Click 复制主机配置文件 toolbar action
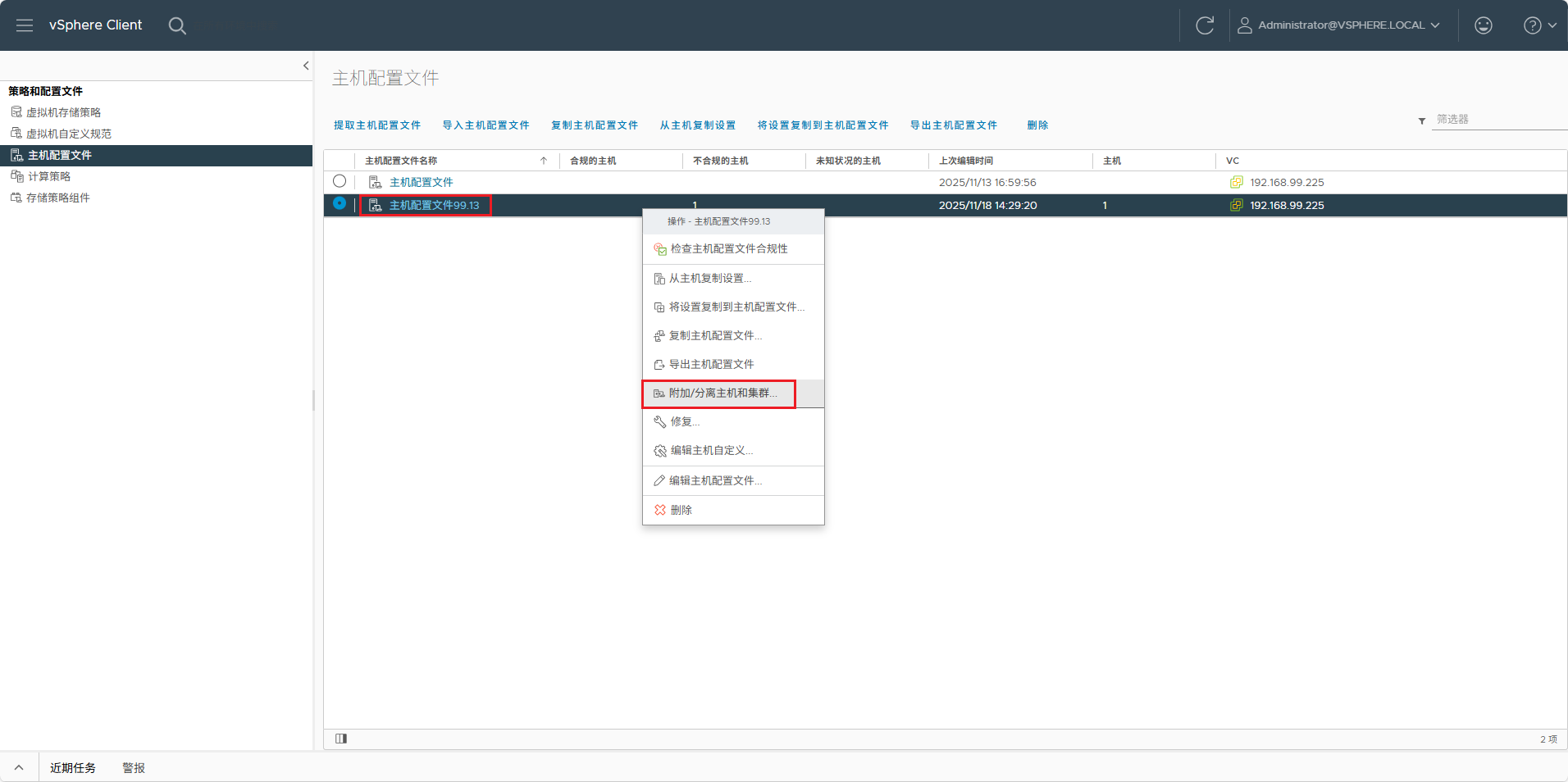 [595, 125]
